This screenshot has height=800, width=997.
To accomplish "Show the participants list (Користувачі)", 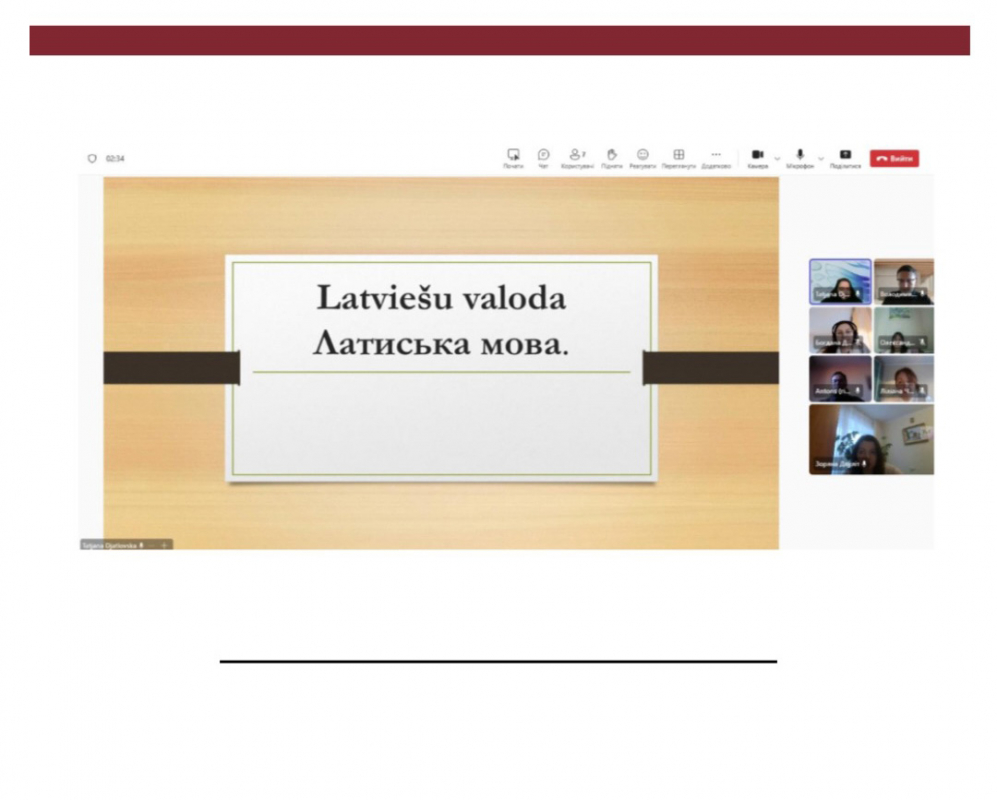I will (577, 157).
